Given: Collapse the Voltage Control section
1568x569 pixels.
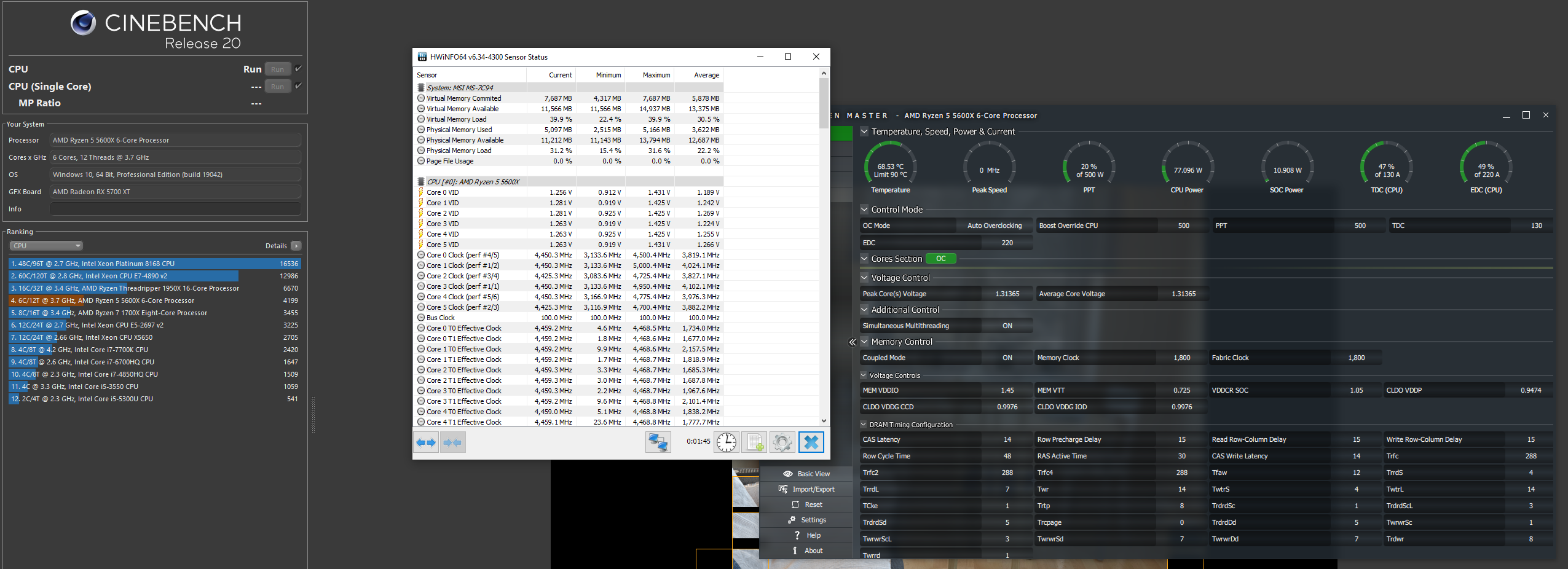Looking at the screenshot, I should pyautogui.click(x=864, y=278).
